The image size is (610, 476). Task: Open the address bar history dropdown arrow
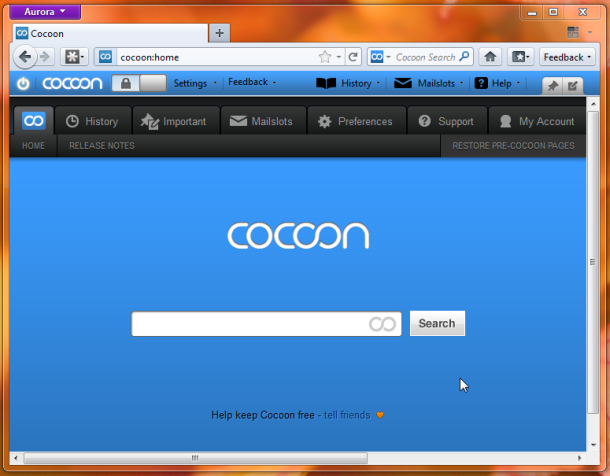[339, 57]
